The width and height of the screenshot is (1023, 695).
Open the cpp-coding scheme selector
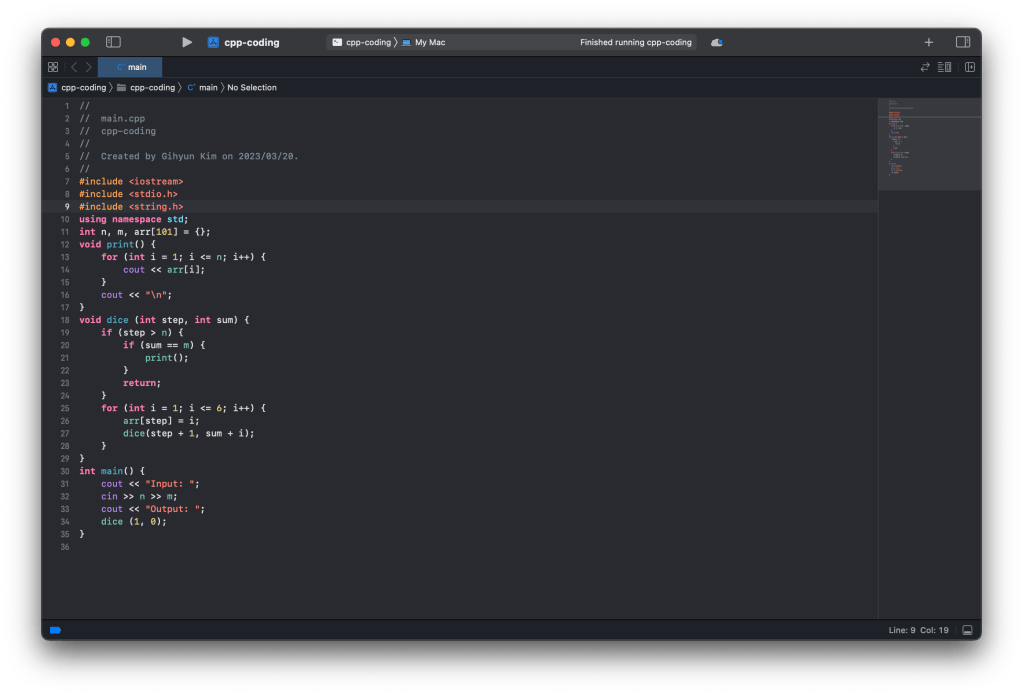[361, 42]
